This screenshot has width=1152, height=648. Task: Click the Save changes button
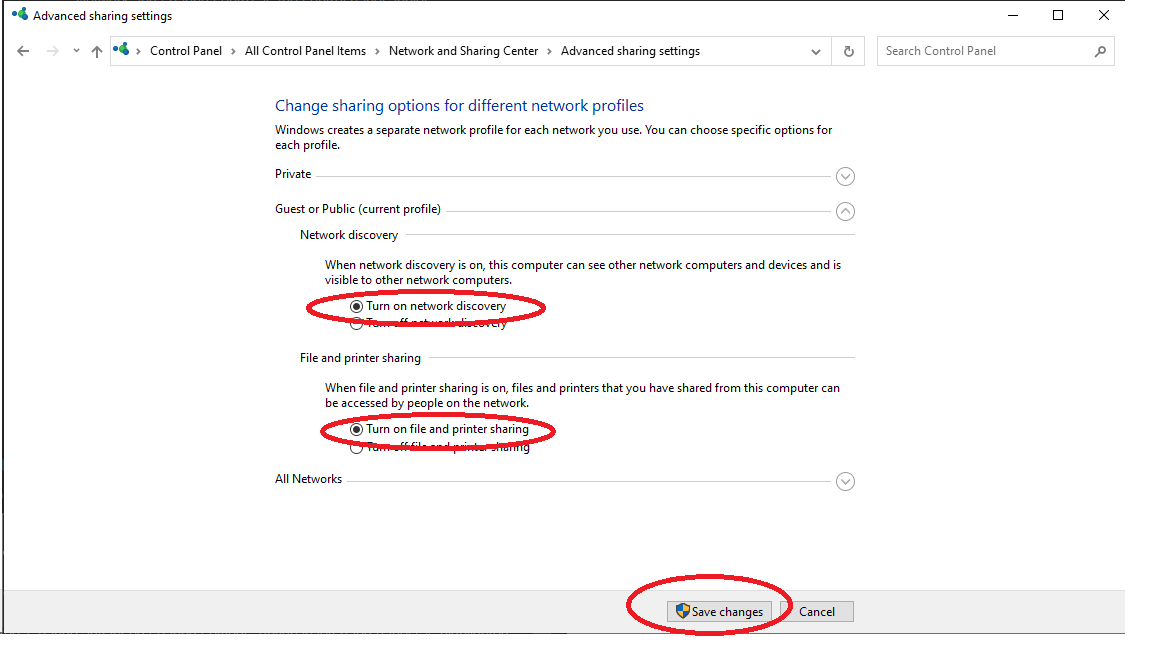point(719,612)
